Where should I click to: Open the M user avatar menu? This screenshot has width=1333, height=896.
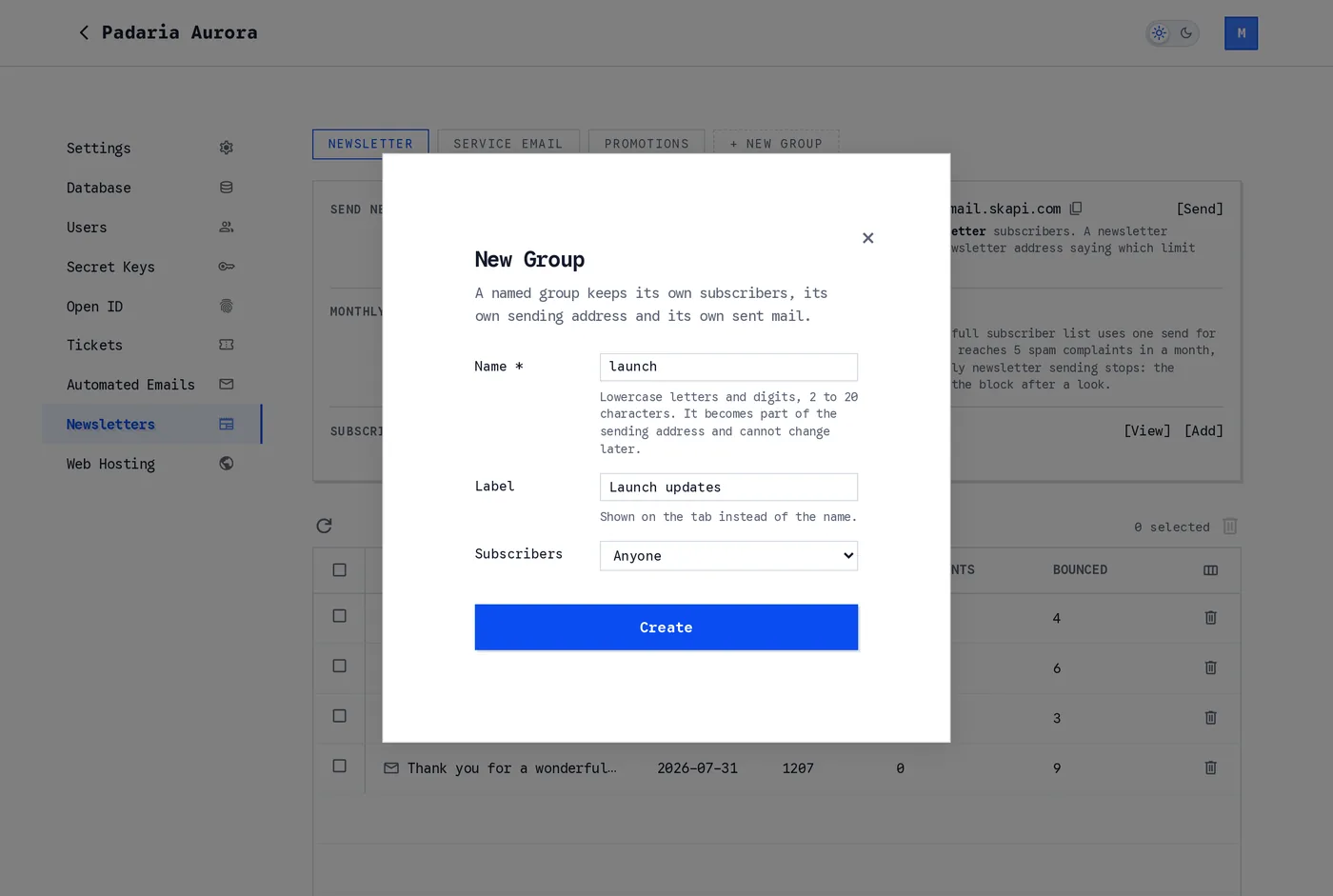[x=1241, y=33]
